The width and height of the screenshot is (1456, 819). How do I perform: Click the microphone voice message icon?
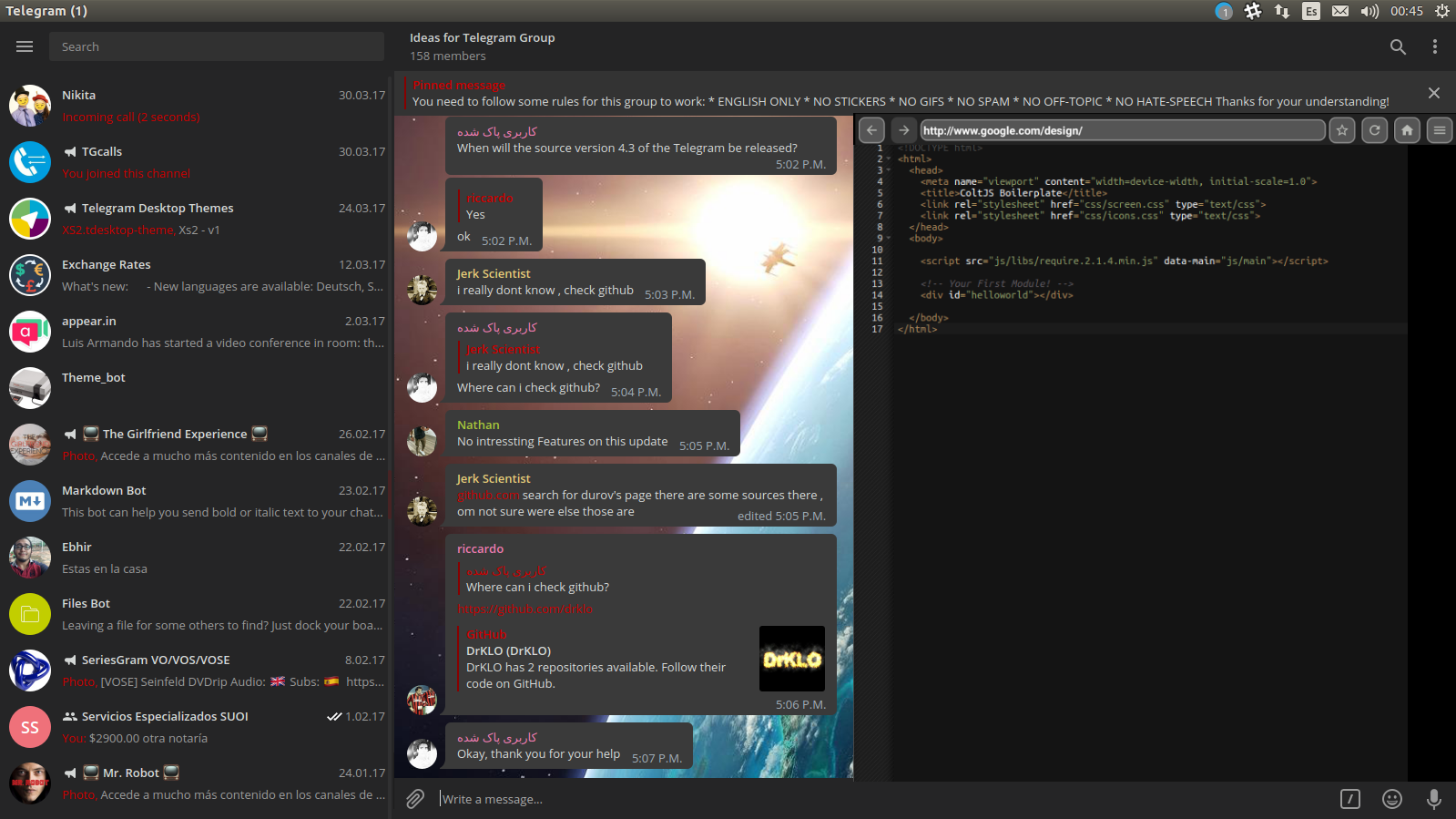(1434, 799)
